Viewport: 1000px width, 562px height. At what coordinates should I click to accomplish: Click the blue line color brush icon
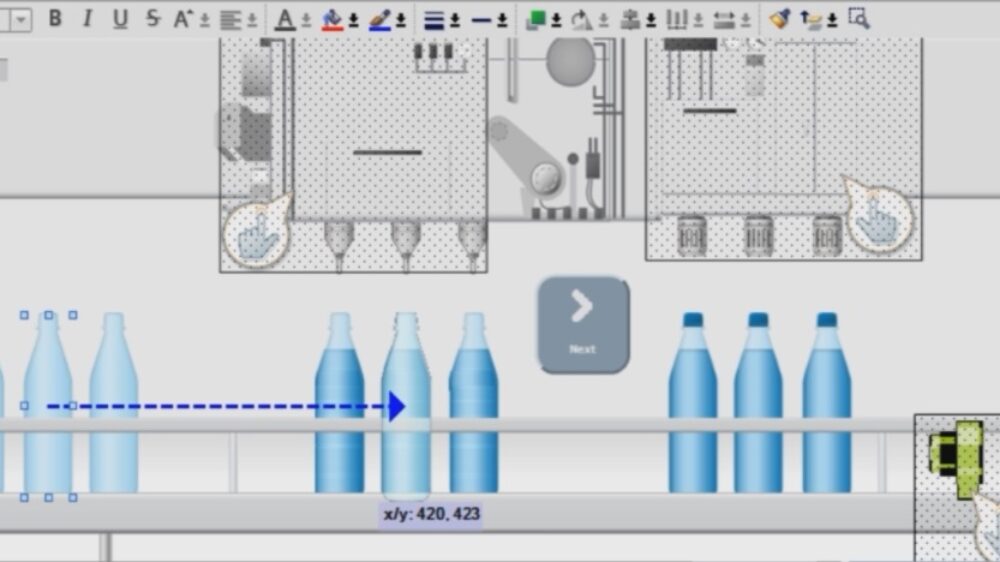pos(379,20)
